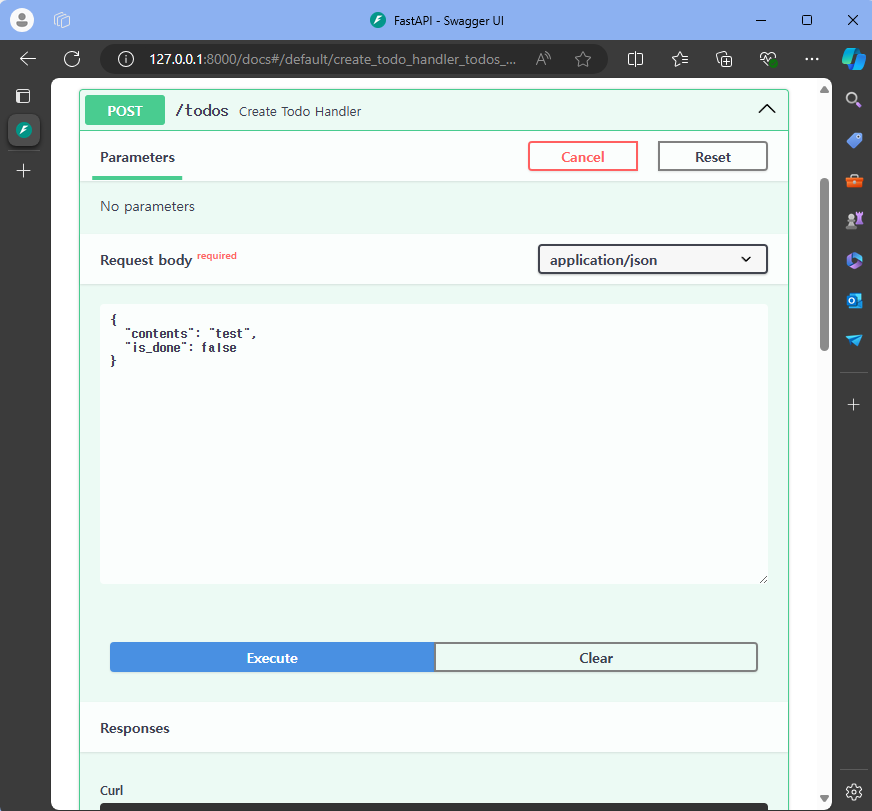
Task: Collapse the POST /todos operation chevron
Action: 767,109
